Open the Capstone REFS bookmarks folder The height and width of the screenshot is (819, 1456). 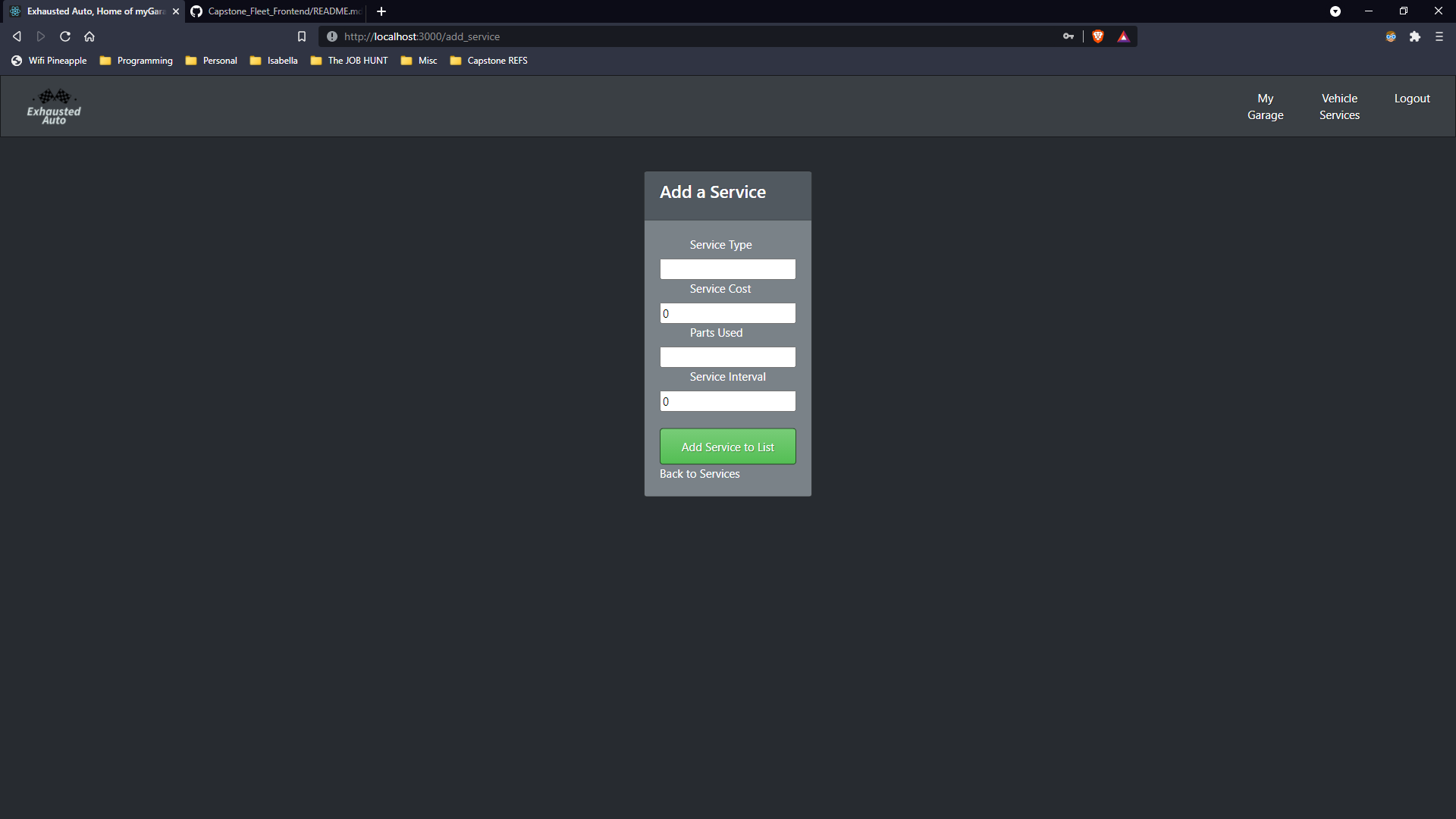coord(488,60)
